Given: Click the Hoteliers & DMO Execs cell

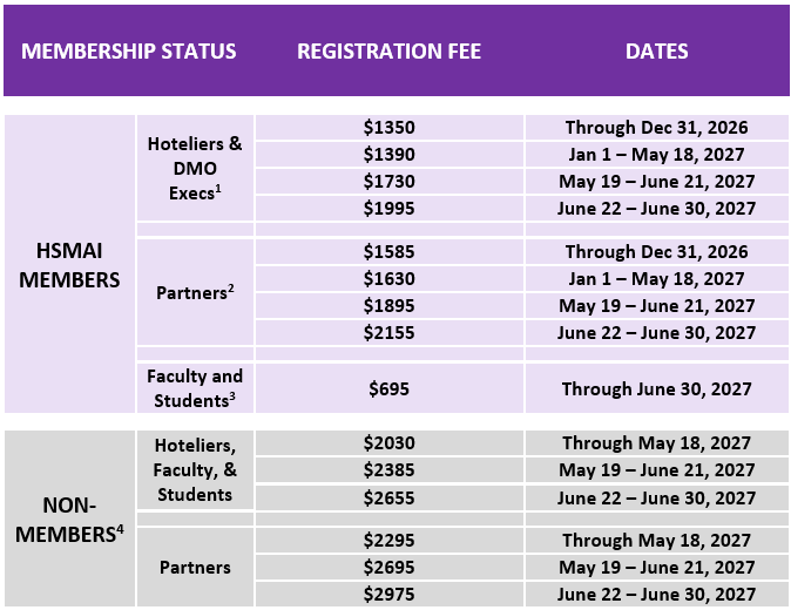Looking at the screenshot, I should click(x=195, y=168).
